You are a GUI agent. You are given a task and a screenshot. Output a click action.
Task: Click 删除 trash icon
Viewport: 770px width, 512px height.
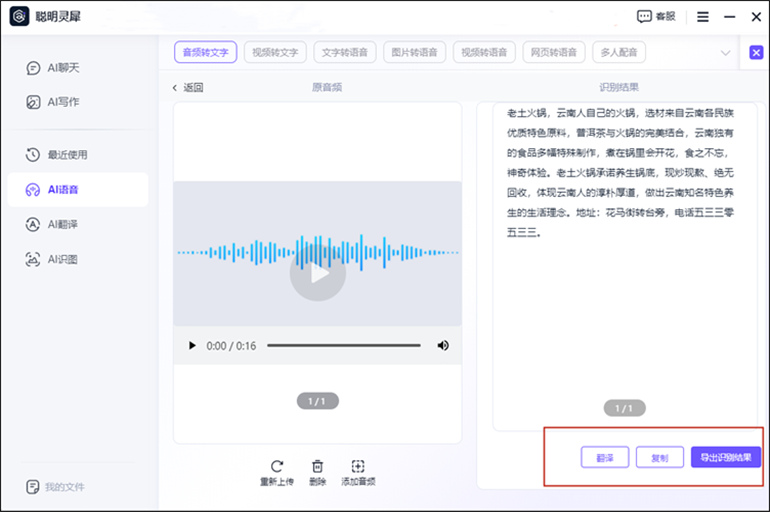(318, 473)
